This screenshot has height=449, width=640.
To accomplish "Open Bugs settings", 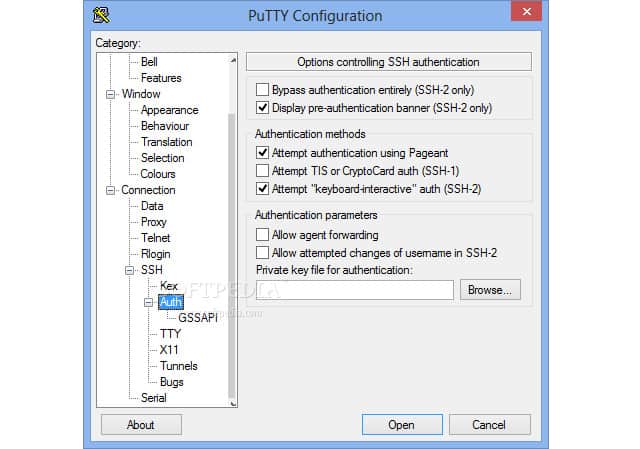I will 172,382.
